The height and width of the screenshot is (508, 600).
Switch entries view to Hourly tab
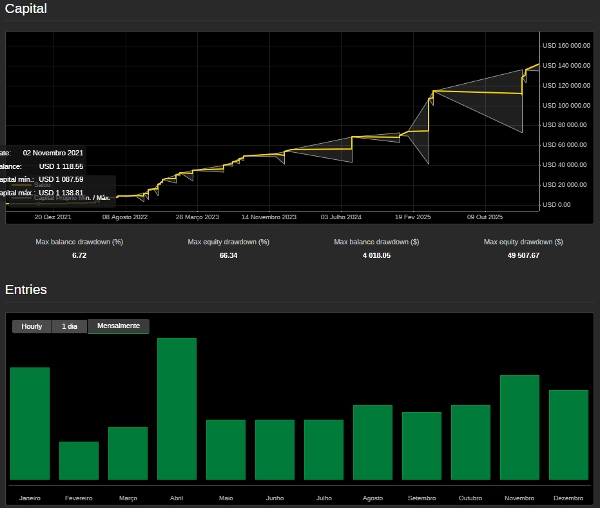pyautogui.click(x=32, y=326)
